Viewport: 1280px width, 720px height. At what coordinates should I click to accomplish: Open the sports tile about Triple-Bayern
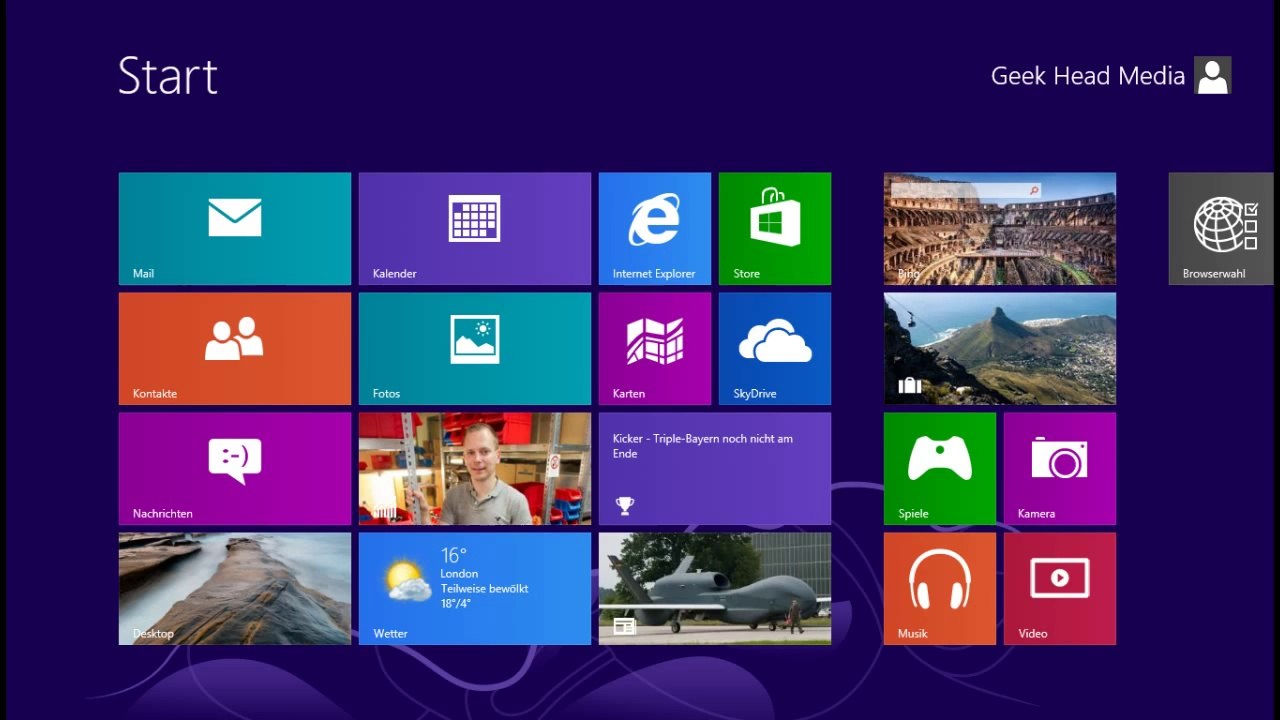715,469
